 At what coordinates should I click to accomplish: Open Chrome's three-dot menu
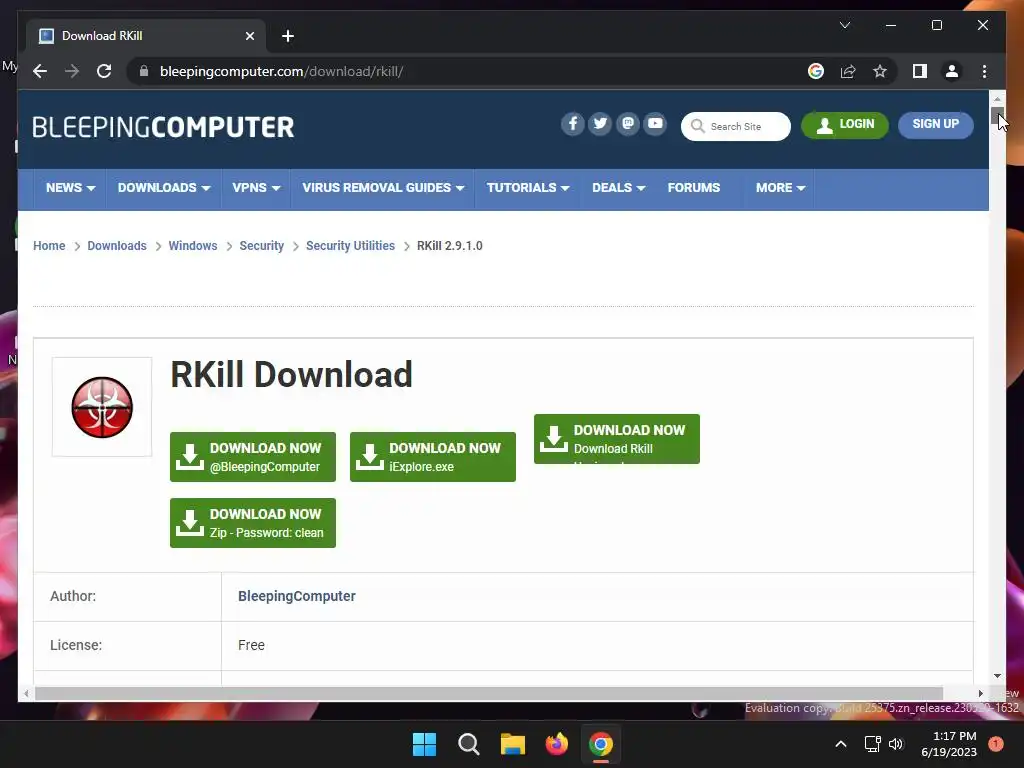point(984,71)
